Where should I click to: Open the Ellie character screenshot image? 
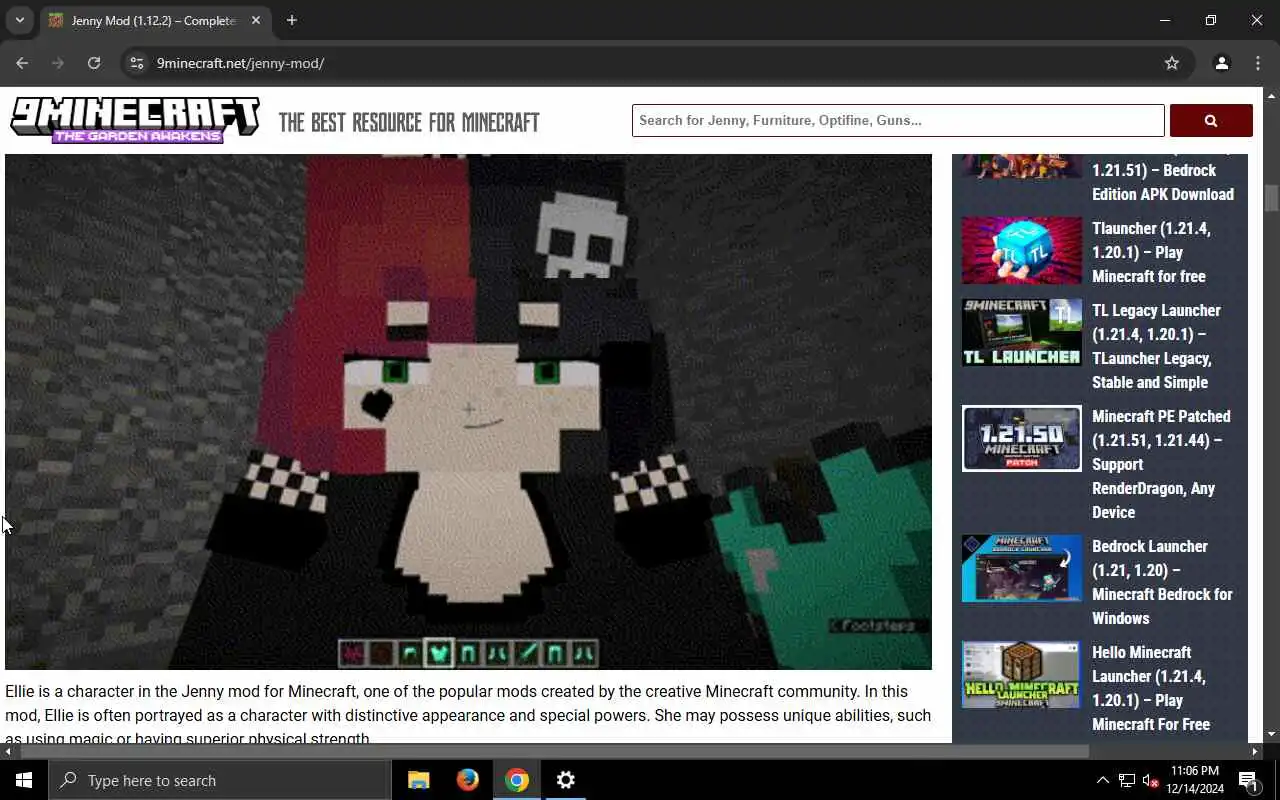pos(468,411)
